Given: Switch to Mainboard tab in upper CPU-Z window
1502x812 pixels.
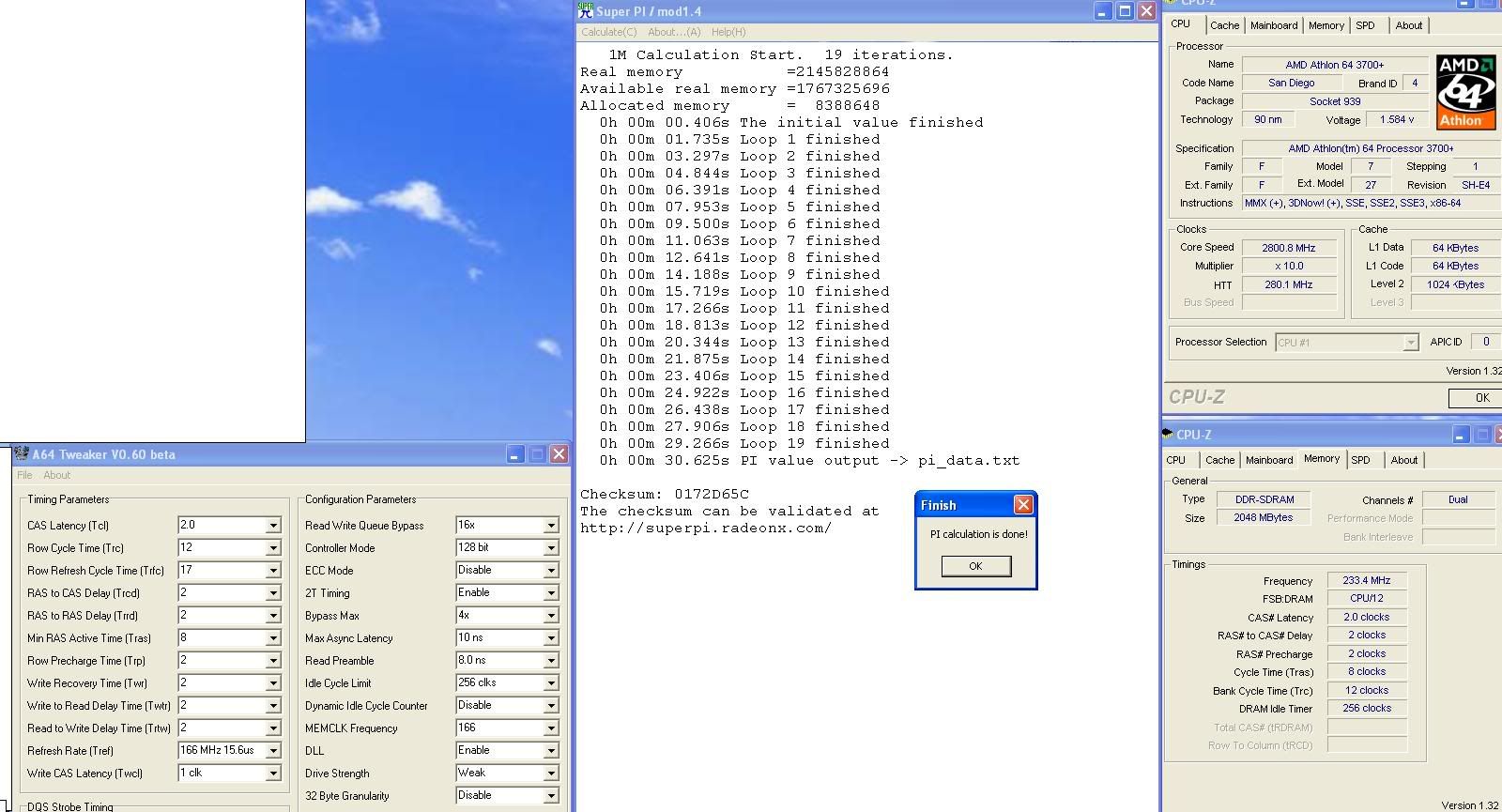Looking at the screenshot, I should click(1274, 25).
